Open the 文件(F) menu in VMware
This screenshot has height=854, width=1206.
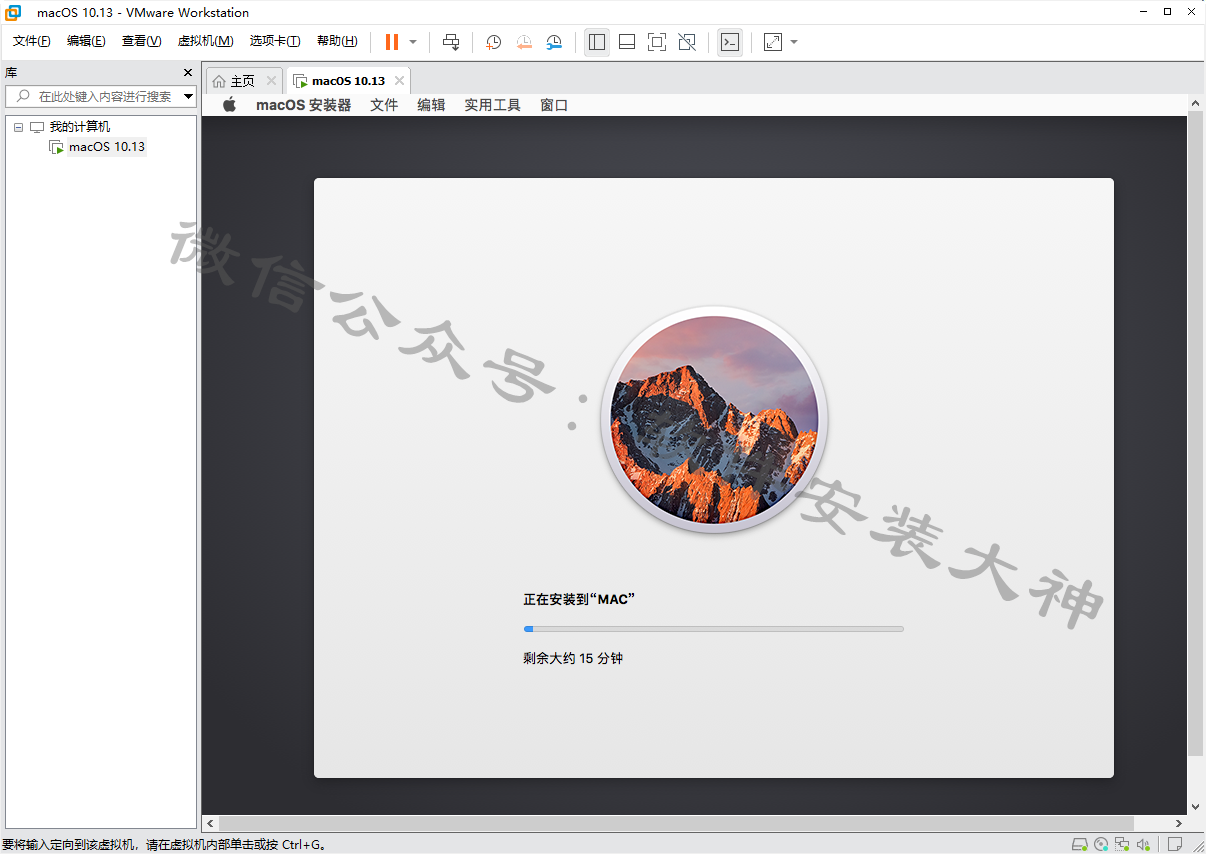[x=32, y=41]
